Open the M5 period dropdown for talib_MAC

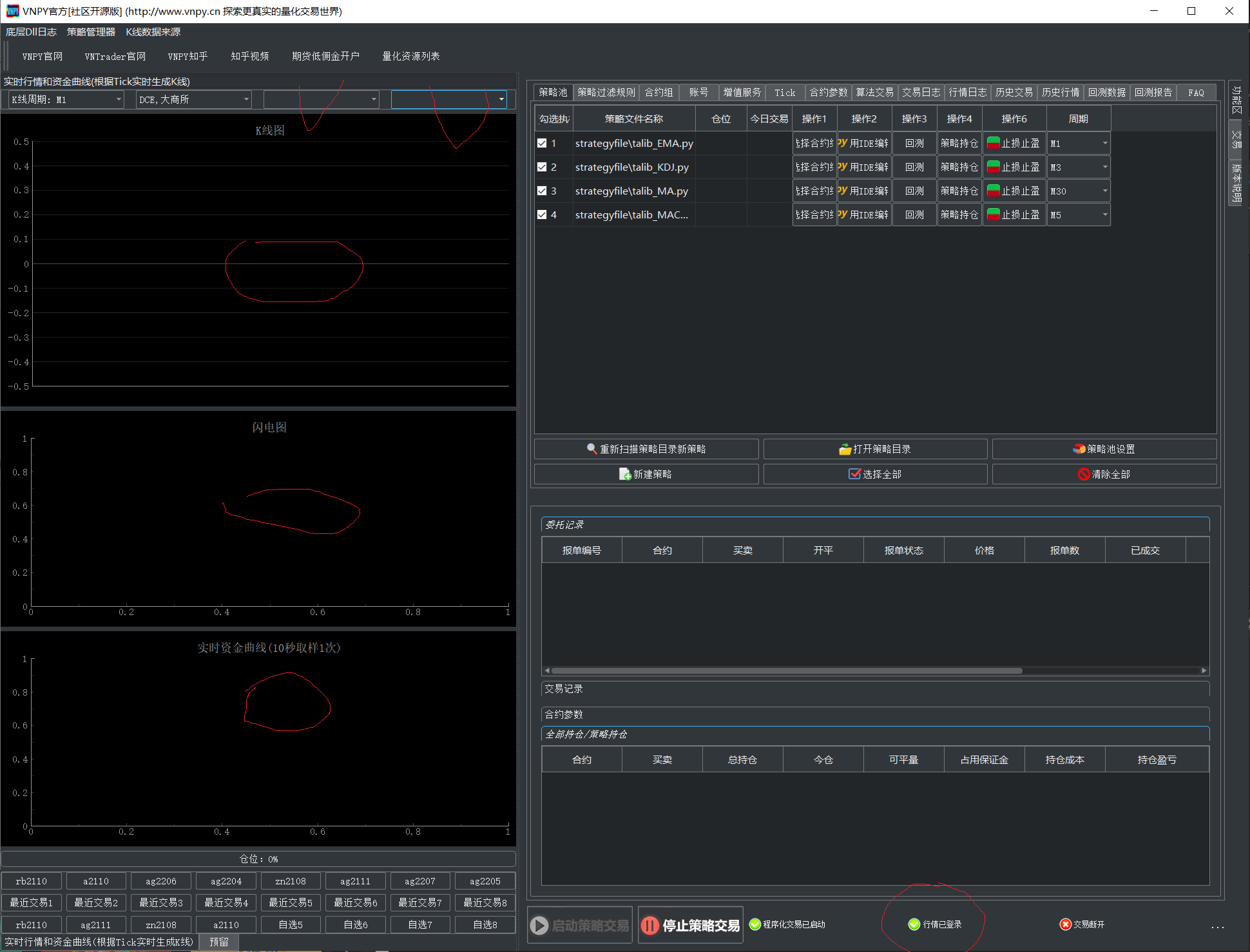point(1079,214)
